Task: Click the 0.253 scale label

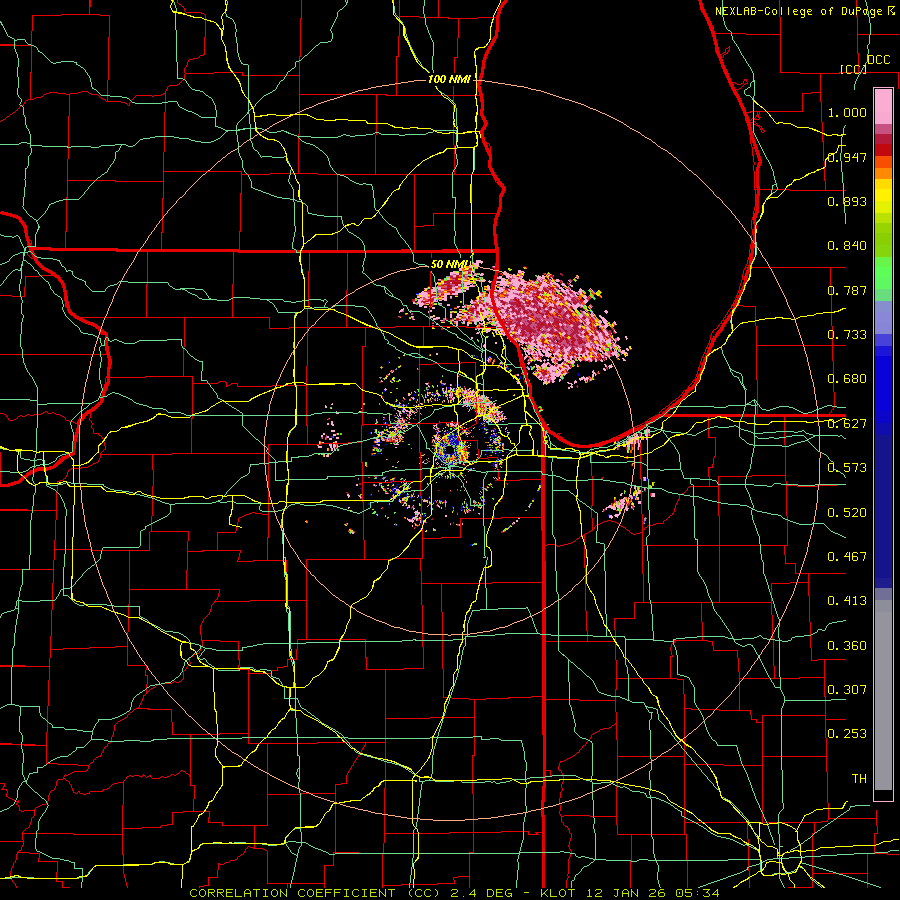Action: pos(847,734)
